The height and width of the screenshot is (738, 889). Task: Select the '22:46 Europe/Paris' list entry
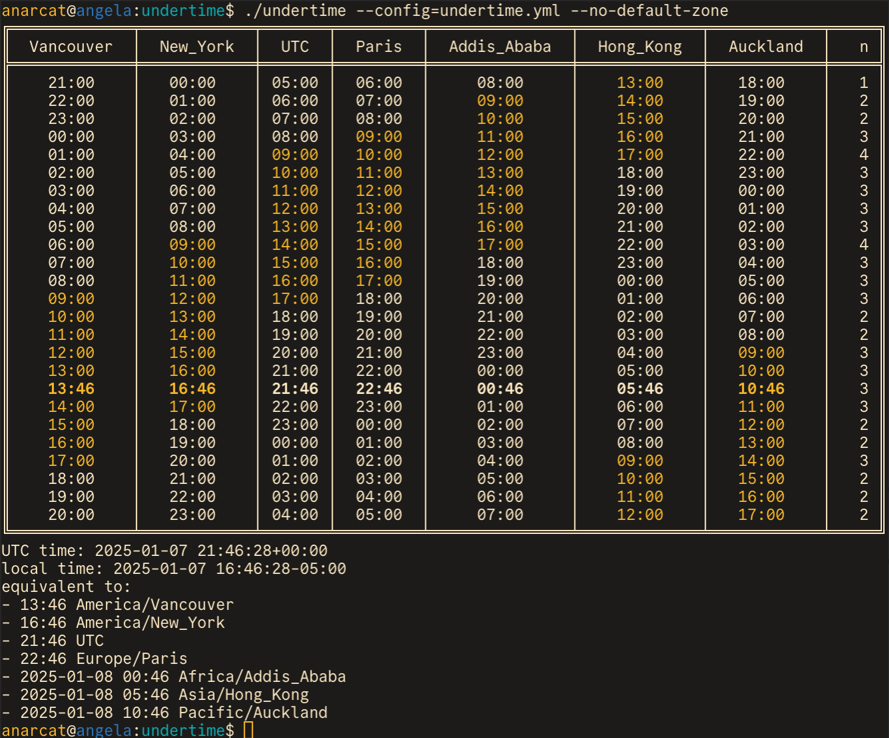[x=102, y=659]
